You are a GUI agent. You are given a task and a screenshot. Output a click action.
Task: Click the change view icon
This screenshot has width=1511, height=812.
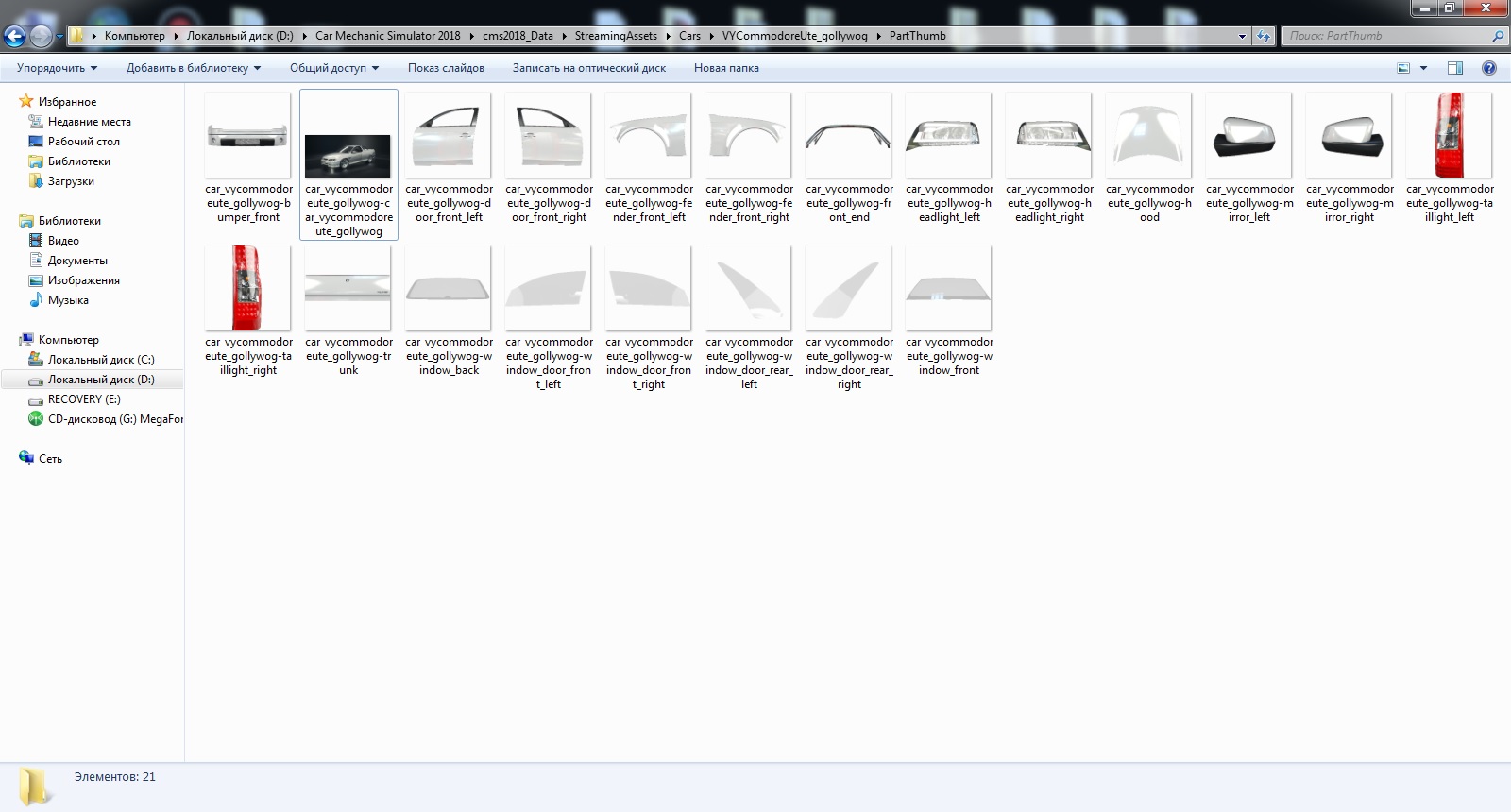click(x=1403, y=68)
